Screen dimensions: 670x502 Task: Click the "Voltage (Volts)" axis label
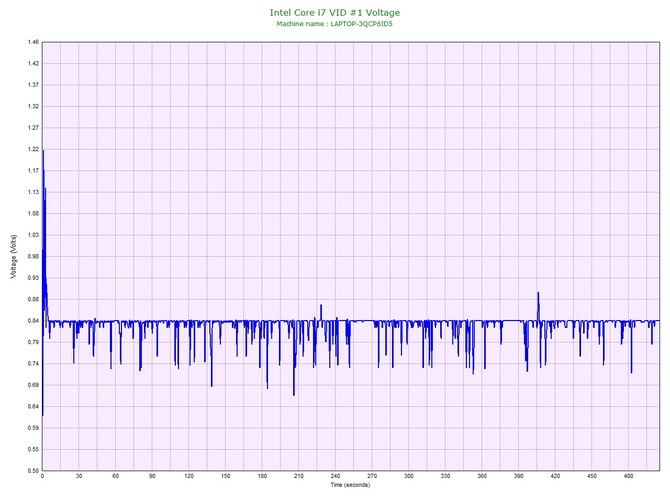point(14,257)
